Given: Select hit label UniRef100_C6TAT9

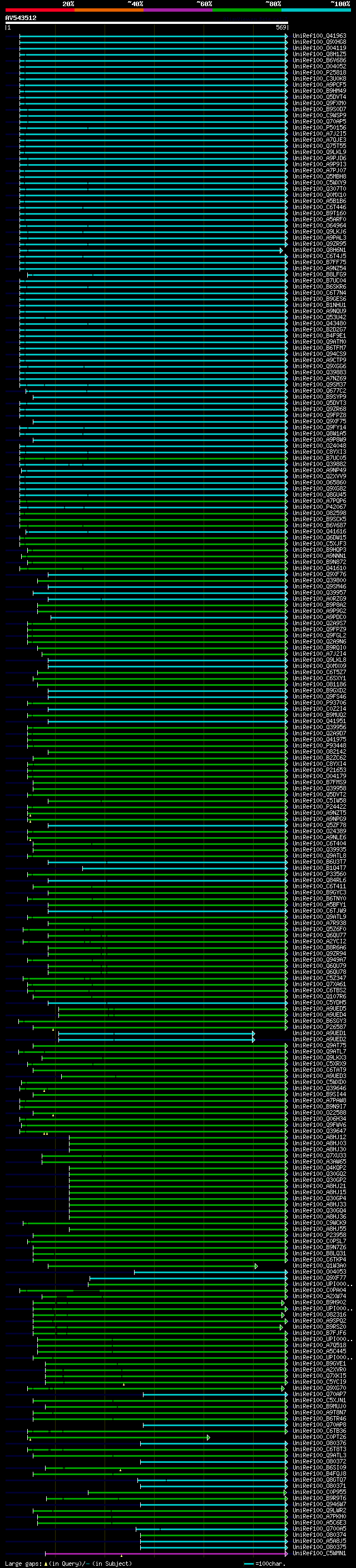Looking at the screenshot, I should [319, 1070].
